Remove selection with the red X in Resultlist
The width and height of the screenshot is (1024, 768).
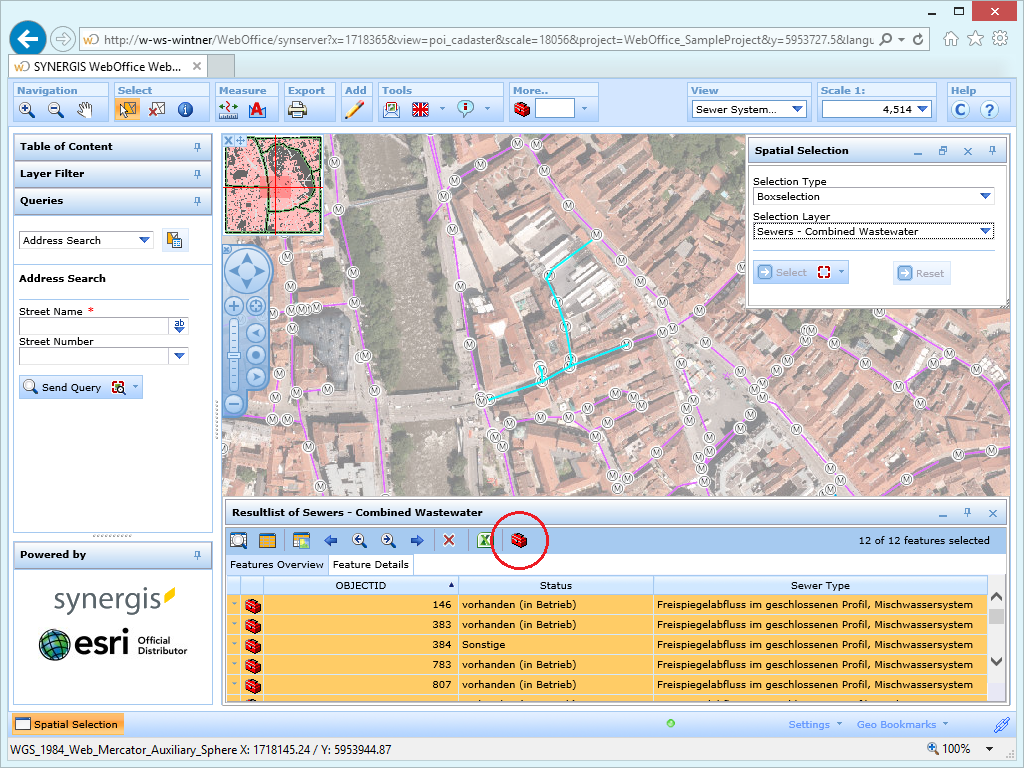[x=449, y=540]
